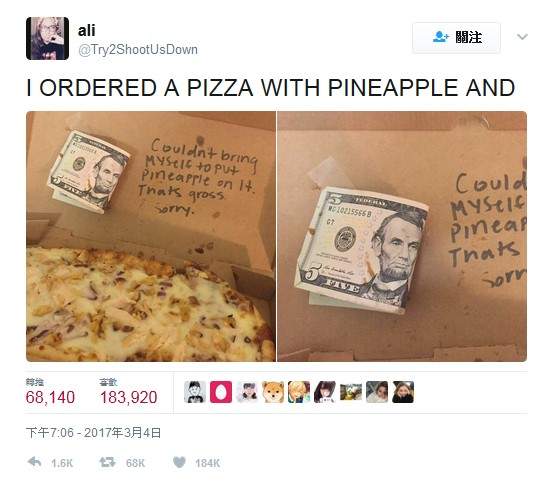Click the 1.6K reply count
548x488 pixels.
[62, 463]
